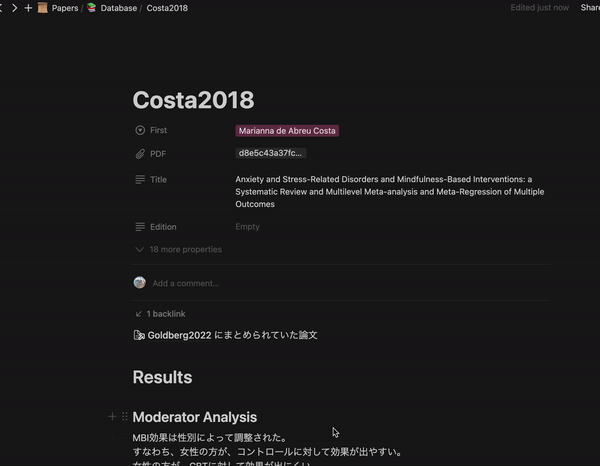This screenshot has height=466, width=600.
Task: Click the First property select icon
Action: [140, 131]
